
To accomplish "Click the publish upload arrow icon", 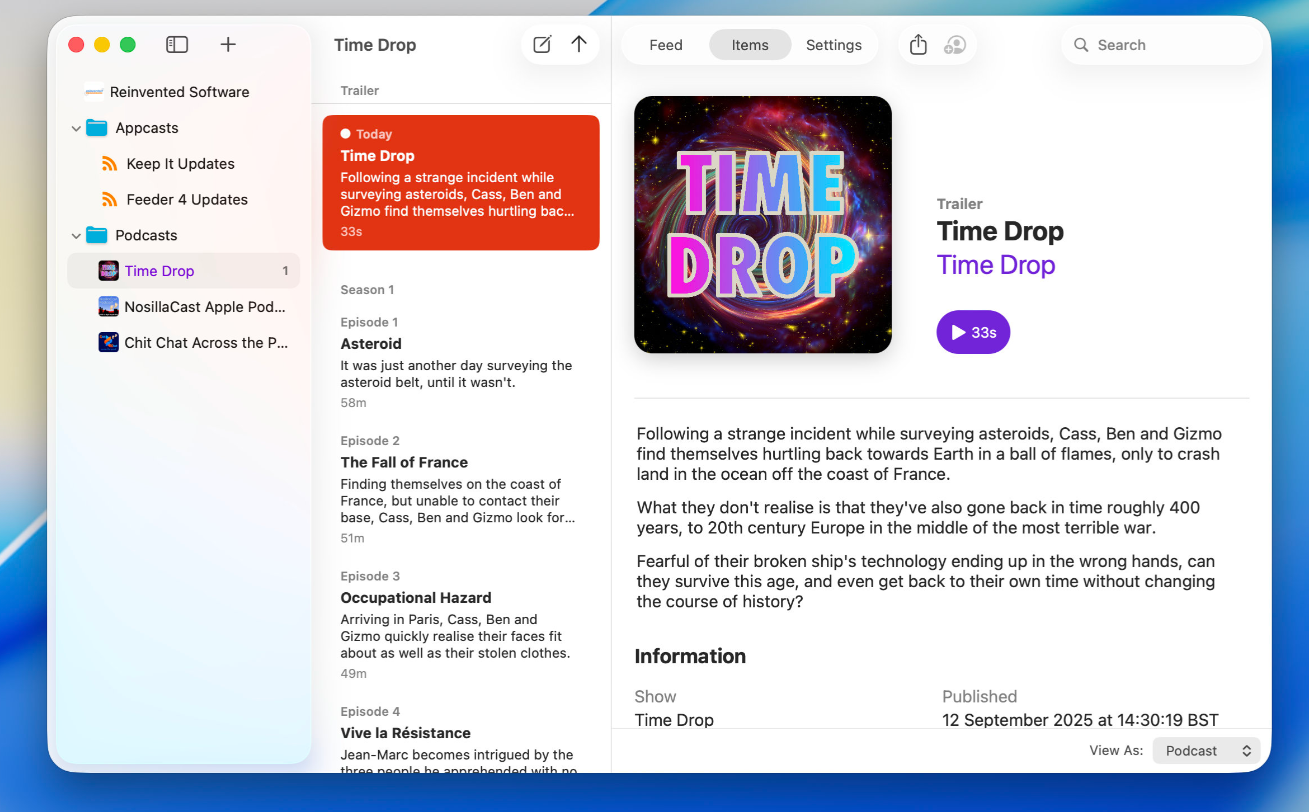I will point(578,44).
